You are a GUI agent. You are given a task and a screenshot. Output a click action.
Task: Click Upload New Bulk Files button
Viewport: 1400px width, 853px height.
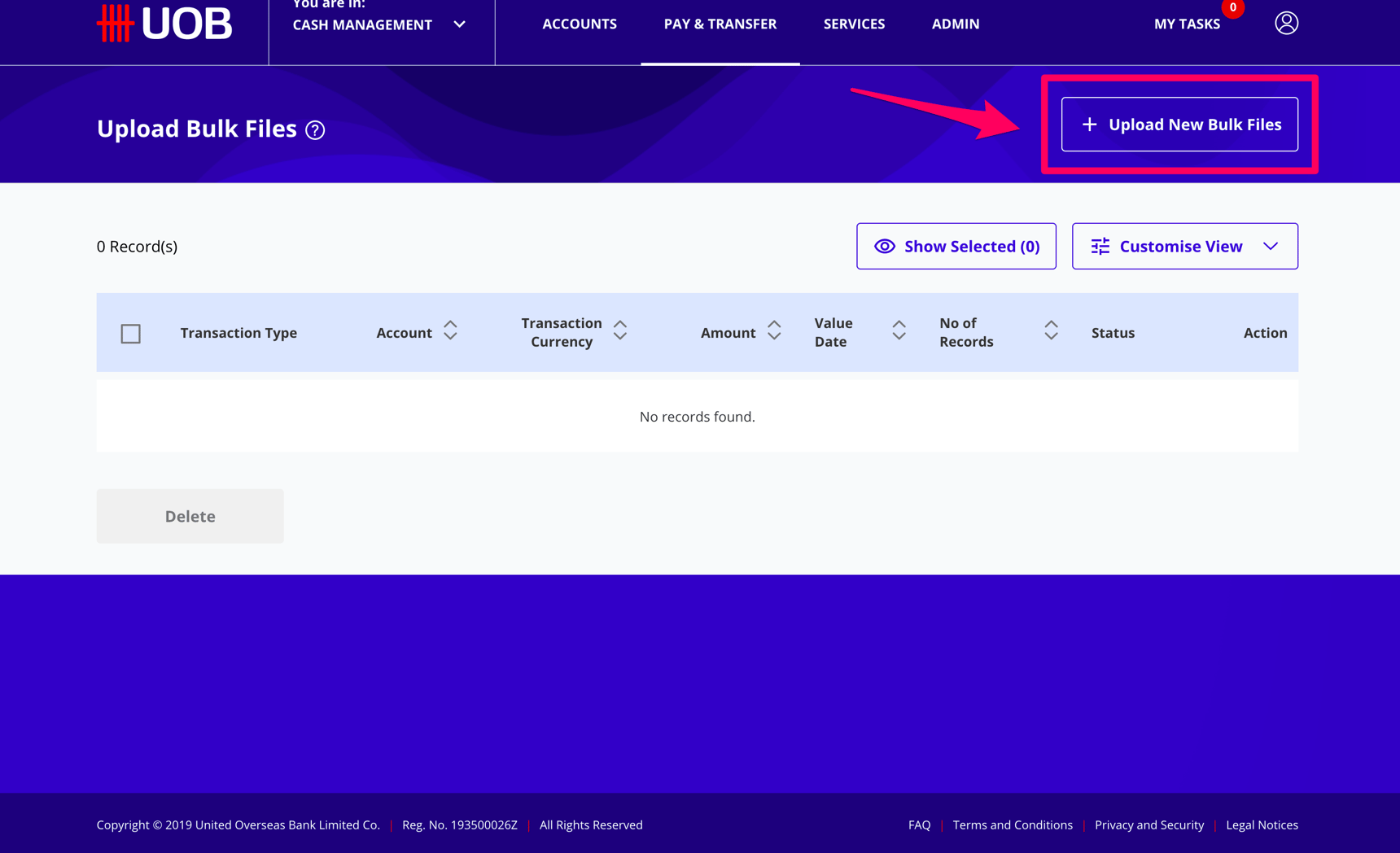[1179, 125]
